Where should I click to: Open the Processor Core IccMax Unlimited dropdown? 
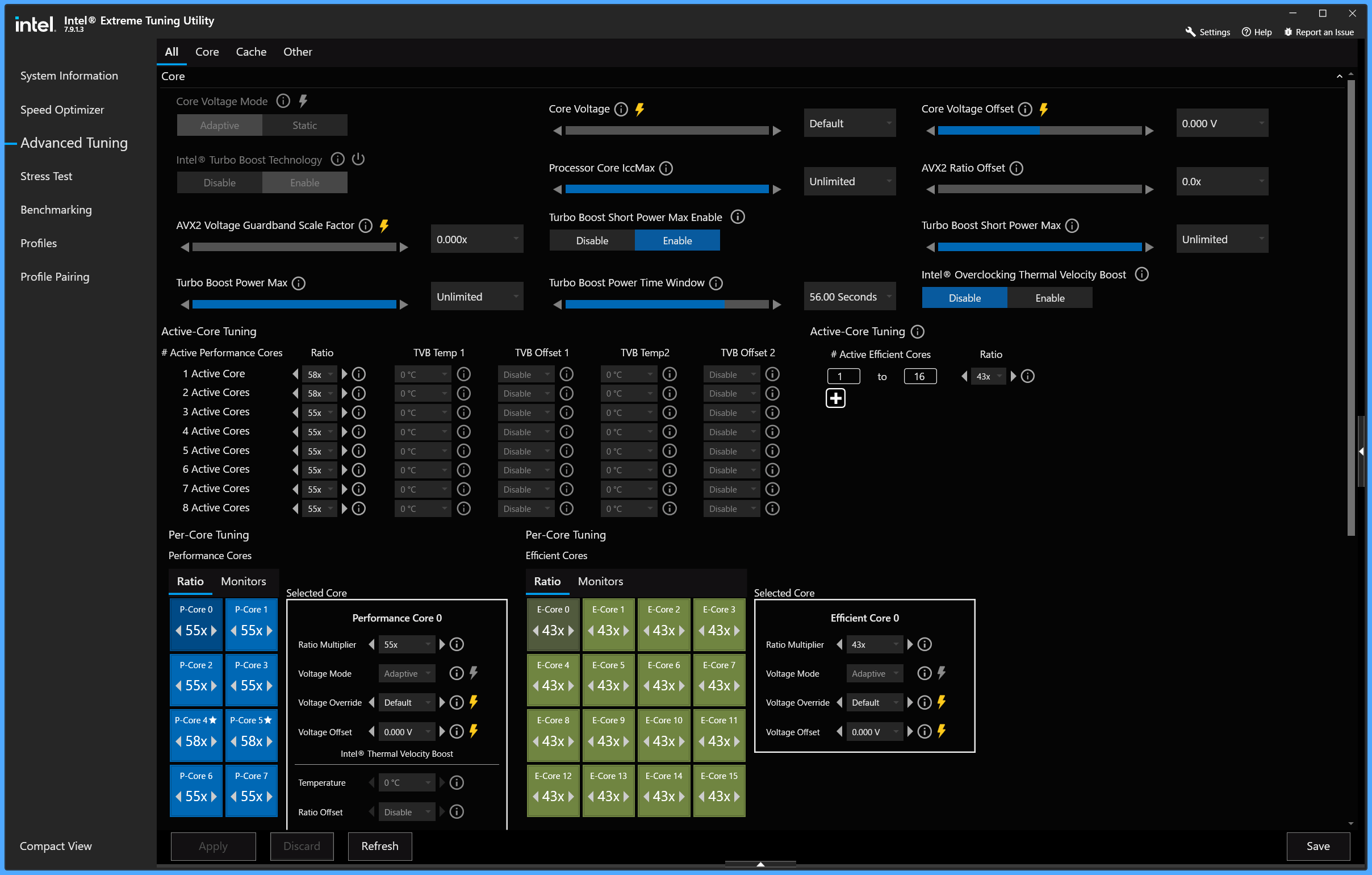[x=850, y=181]
